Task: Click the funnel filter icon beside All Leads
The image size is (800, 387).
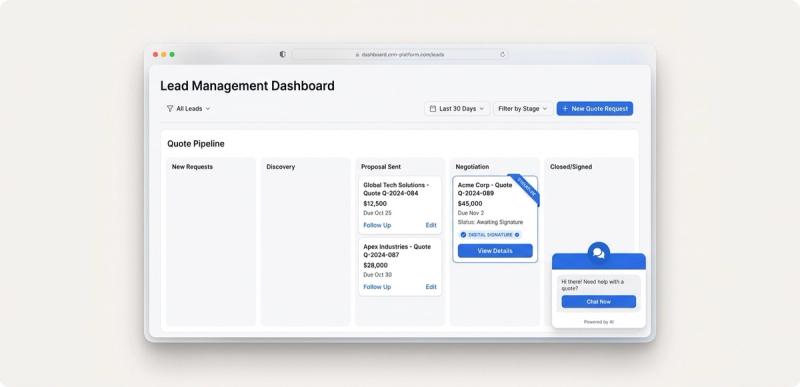Action: click(x=170, y=109)
